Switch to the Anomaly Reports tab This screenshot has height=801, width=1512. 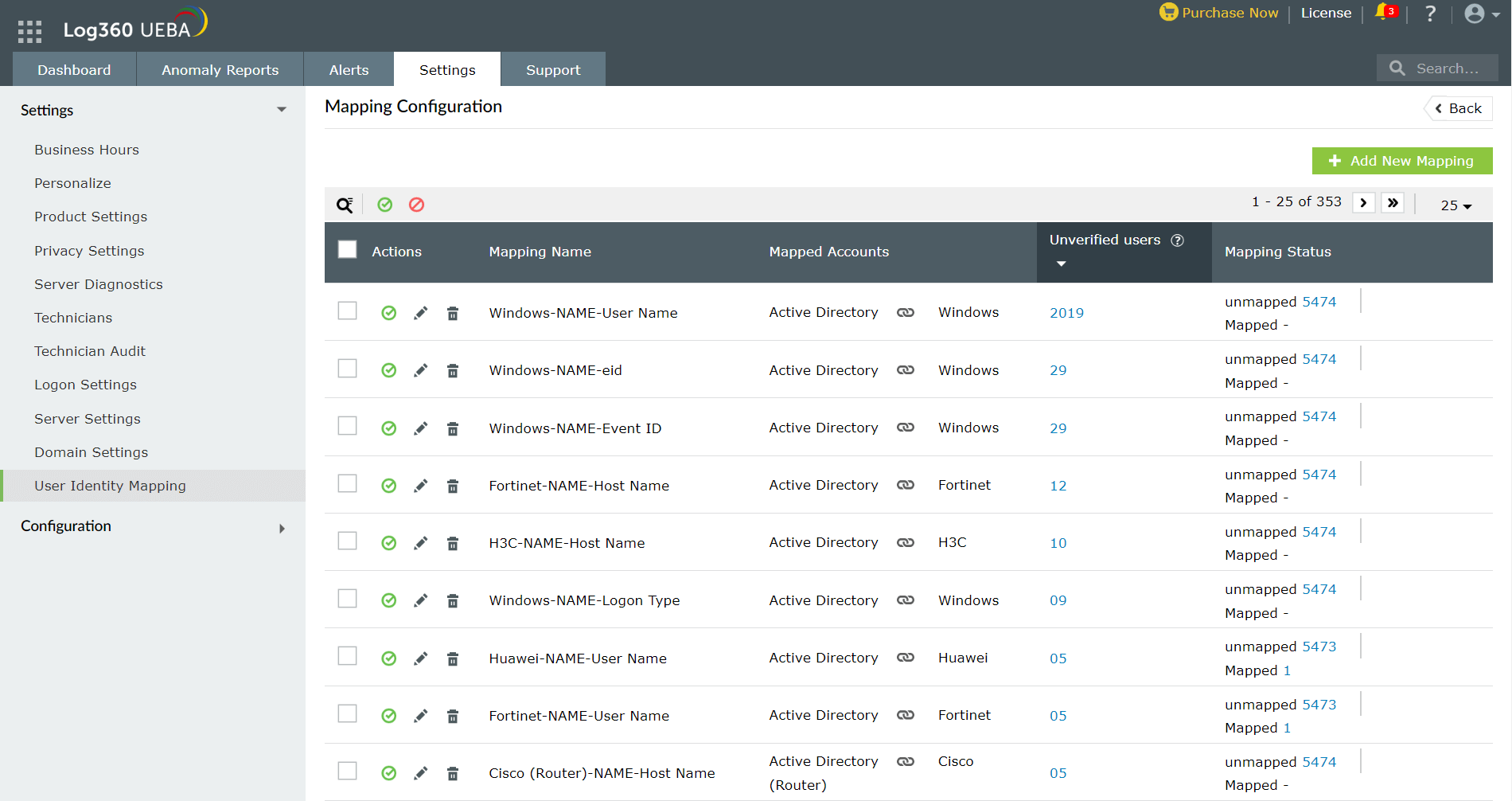click(220, 70)
